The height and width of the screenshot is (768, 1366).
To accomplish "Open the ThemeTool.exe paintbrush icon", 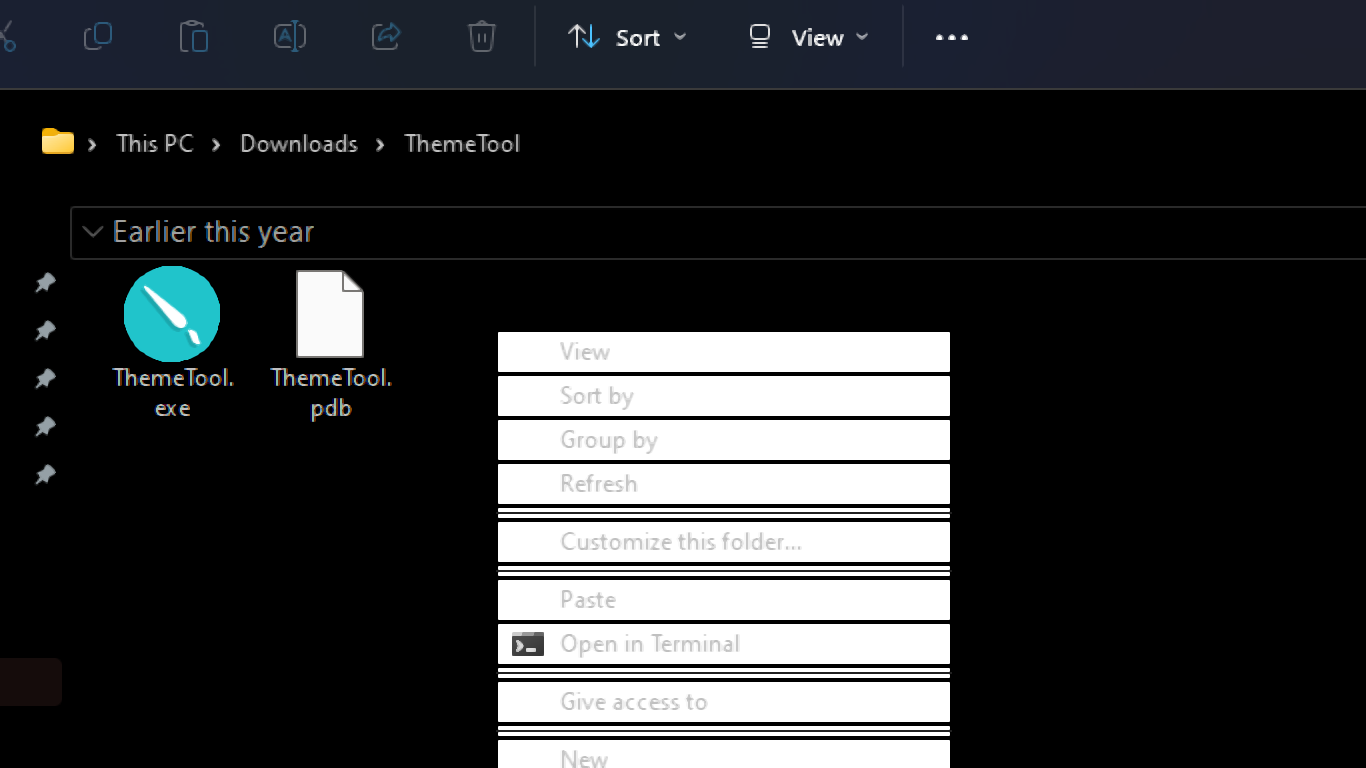I will point(171,313).
